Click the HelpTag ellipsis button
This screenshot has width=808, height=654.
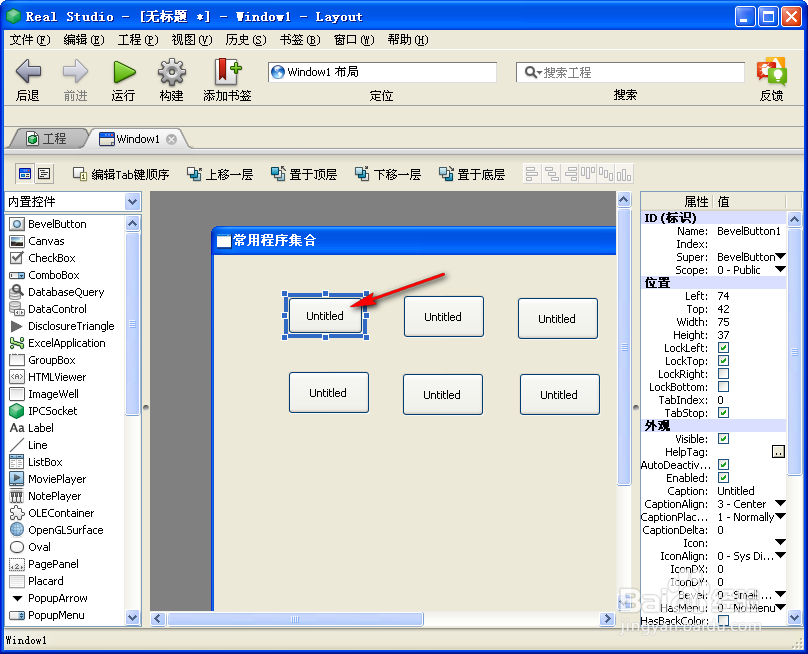point(778,452)
